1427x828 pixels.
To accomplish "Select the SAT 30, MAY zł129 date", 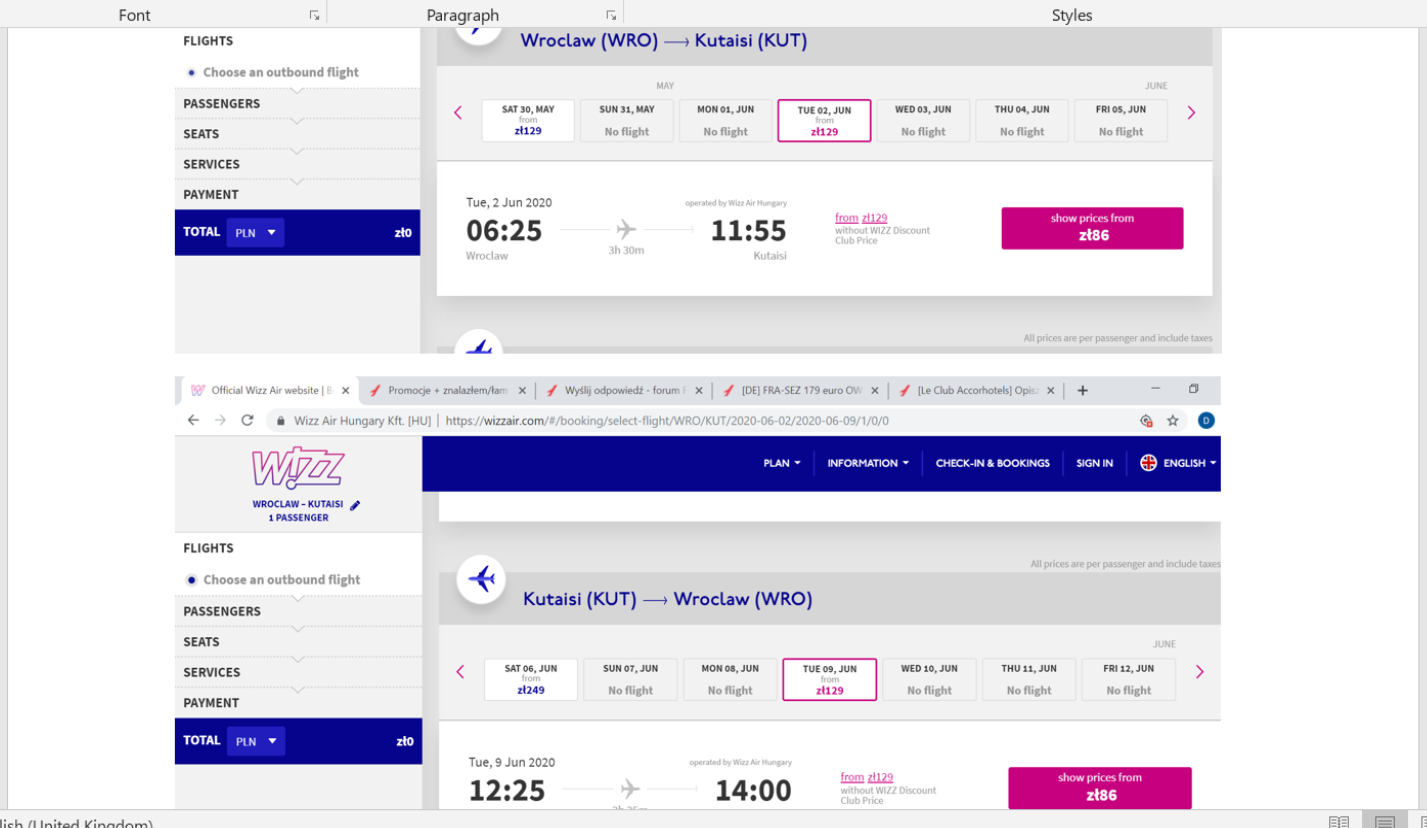I will (x=528, y=120).
